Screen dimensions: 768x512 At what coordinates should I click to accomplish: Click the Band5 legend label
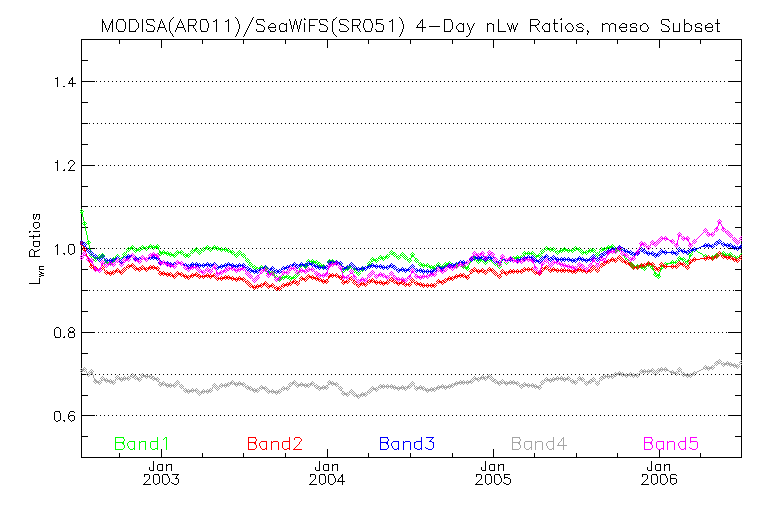tap(671, 444)
